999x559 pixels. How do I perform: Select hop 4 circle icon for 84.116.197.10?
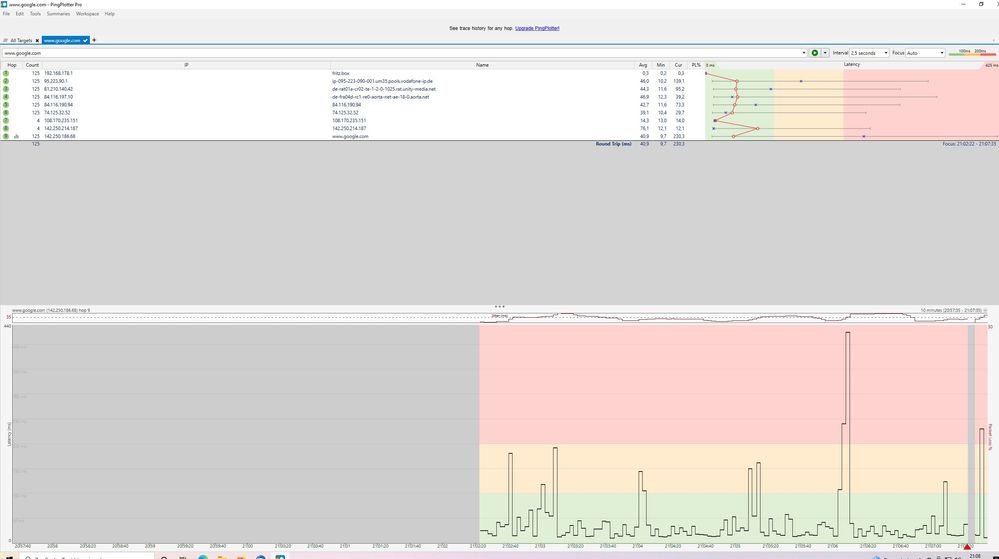6,97
